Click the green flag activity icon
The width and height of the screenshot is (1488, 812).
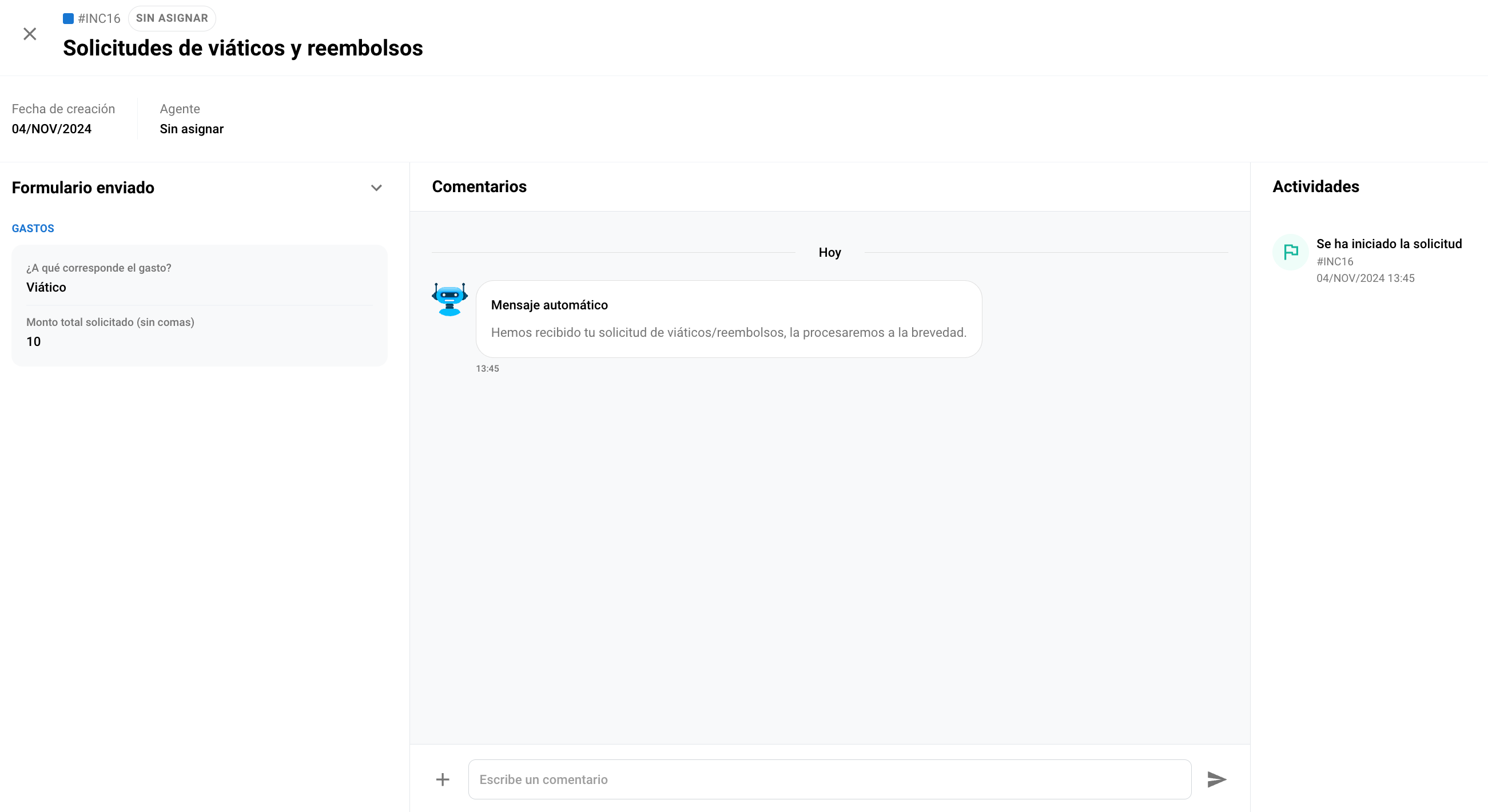(x=1291, y=252)
